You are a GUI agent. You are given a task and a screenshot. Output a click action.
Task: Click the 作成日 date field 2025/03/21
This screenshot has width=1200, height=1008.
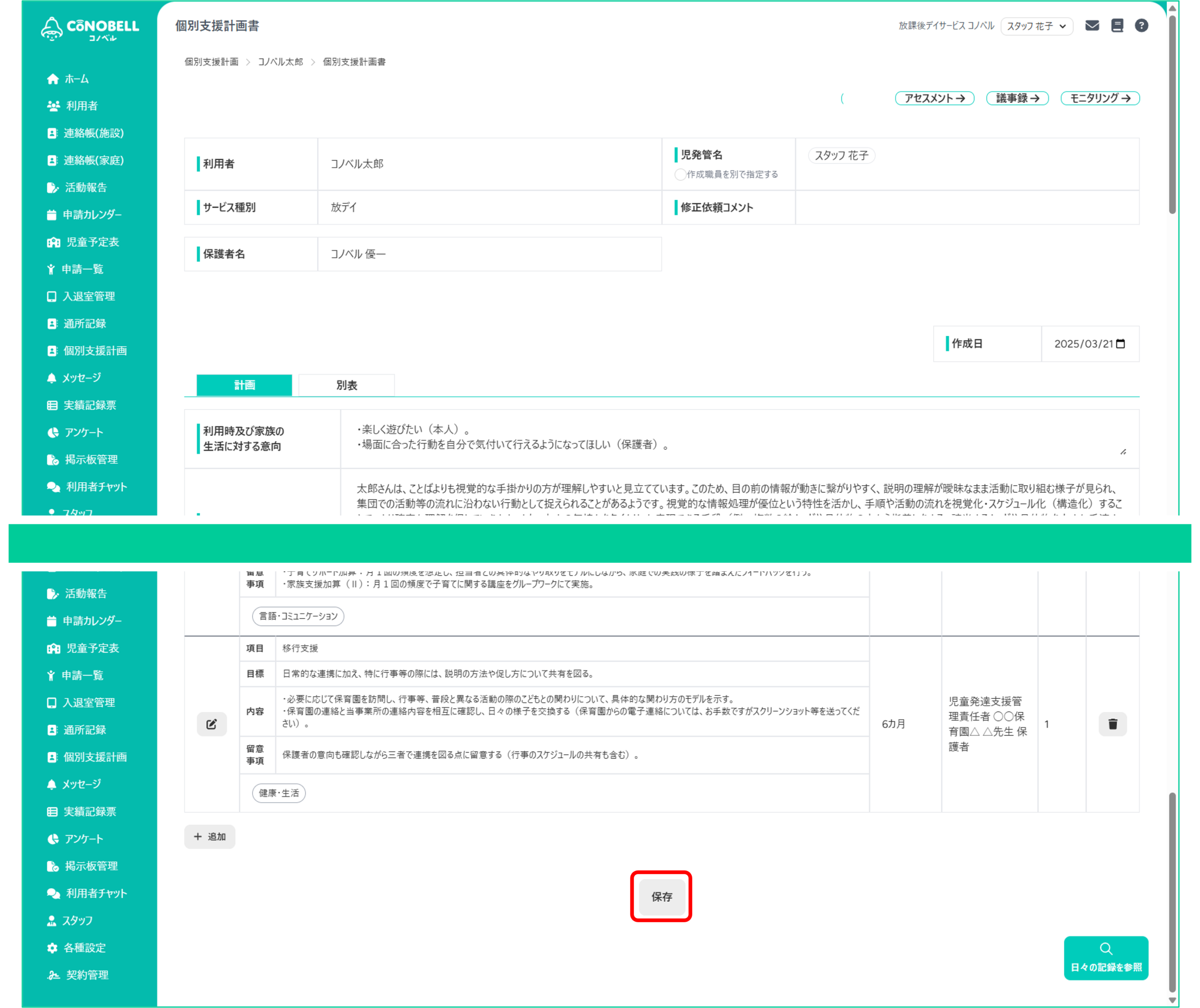(x=1090, y=344)
